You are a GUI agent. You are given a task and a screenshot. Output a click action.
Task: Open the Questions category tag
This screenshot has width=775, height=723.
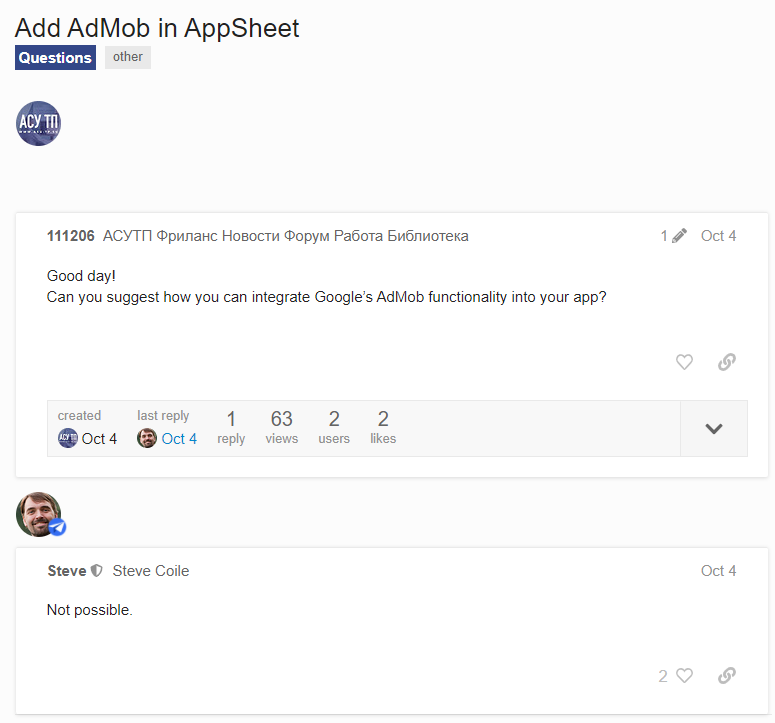point(55,58)
